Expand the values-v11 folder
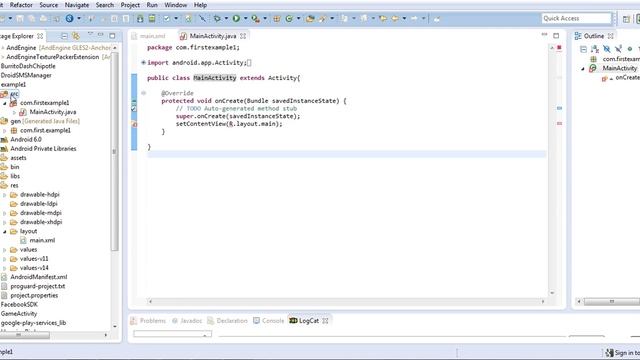The width and height of the screenshot is (640, 360). tap(4, 259)
